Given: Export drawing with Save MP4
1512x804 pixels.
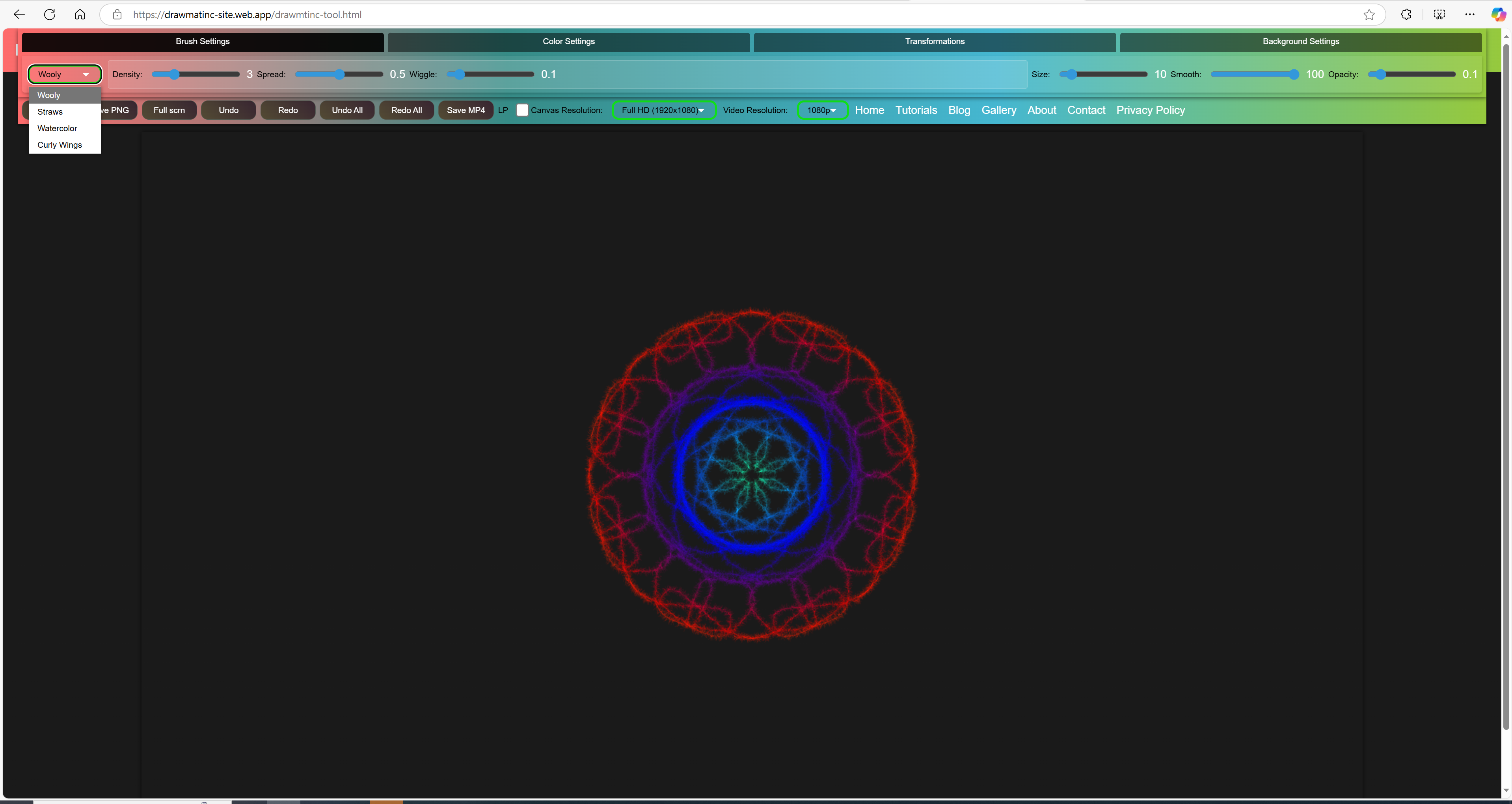Looking at the screenshot, I should click(466, 110).
